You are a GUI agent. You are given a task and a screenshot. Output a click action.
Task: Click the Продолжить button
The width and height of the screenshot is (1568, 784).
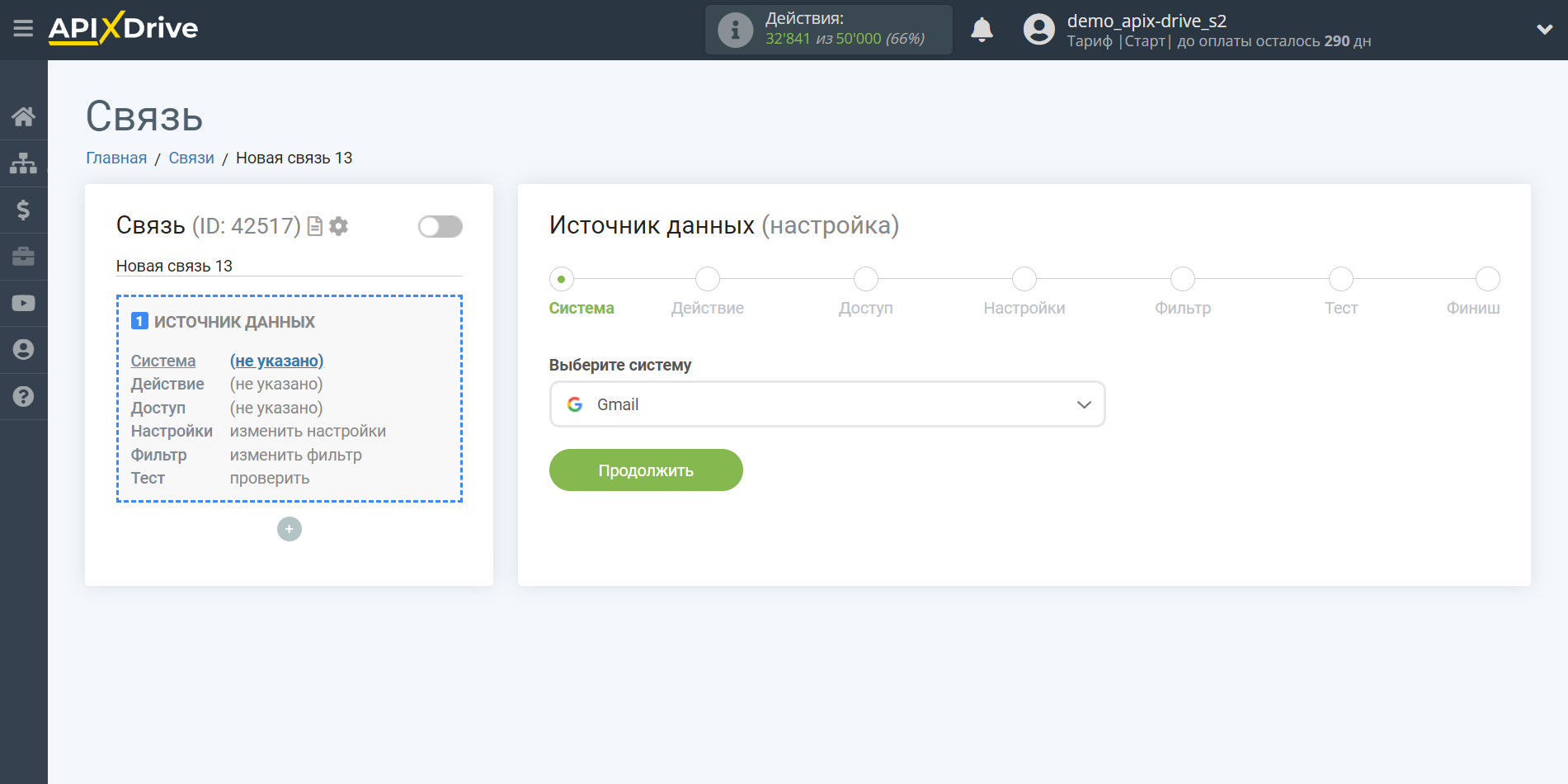coord(646,470)
